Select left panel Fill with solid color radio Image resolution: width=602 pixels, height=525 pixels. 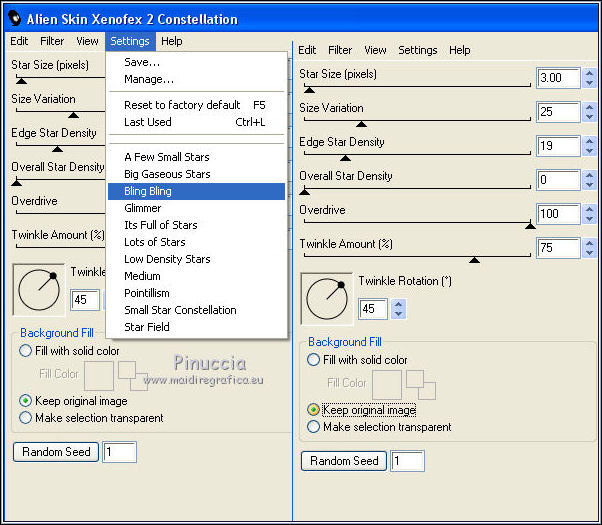pyautogui.click(x=25, y=351)
